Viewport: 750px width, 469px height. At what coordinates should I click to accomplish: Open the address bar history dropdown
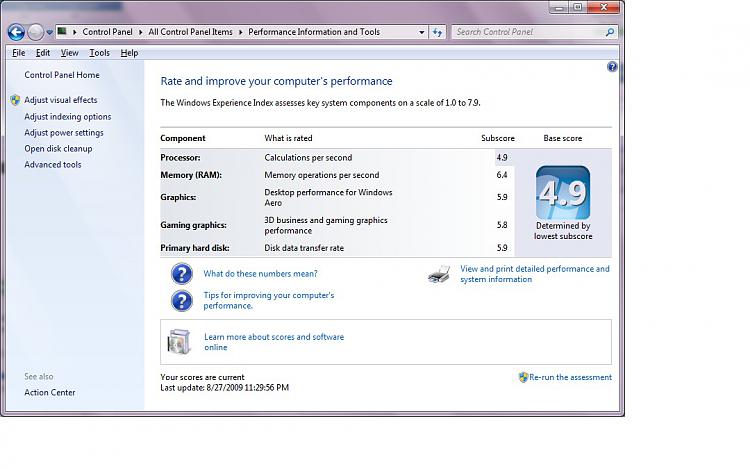[421, 32]
